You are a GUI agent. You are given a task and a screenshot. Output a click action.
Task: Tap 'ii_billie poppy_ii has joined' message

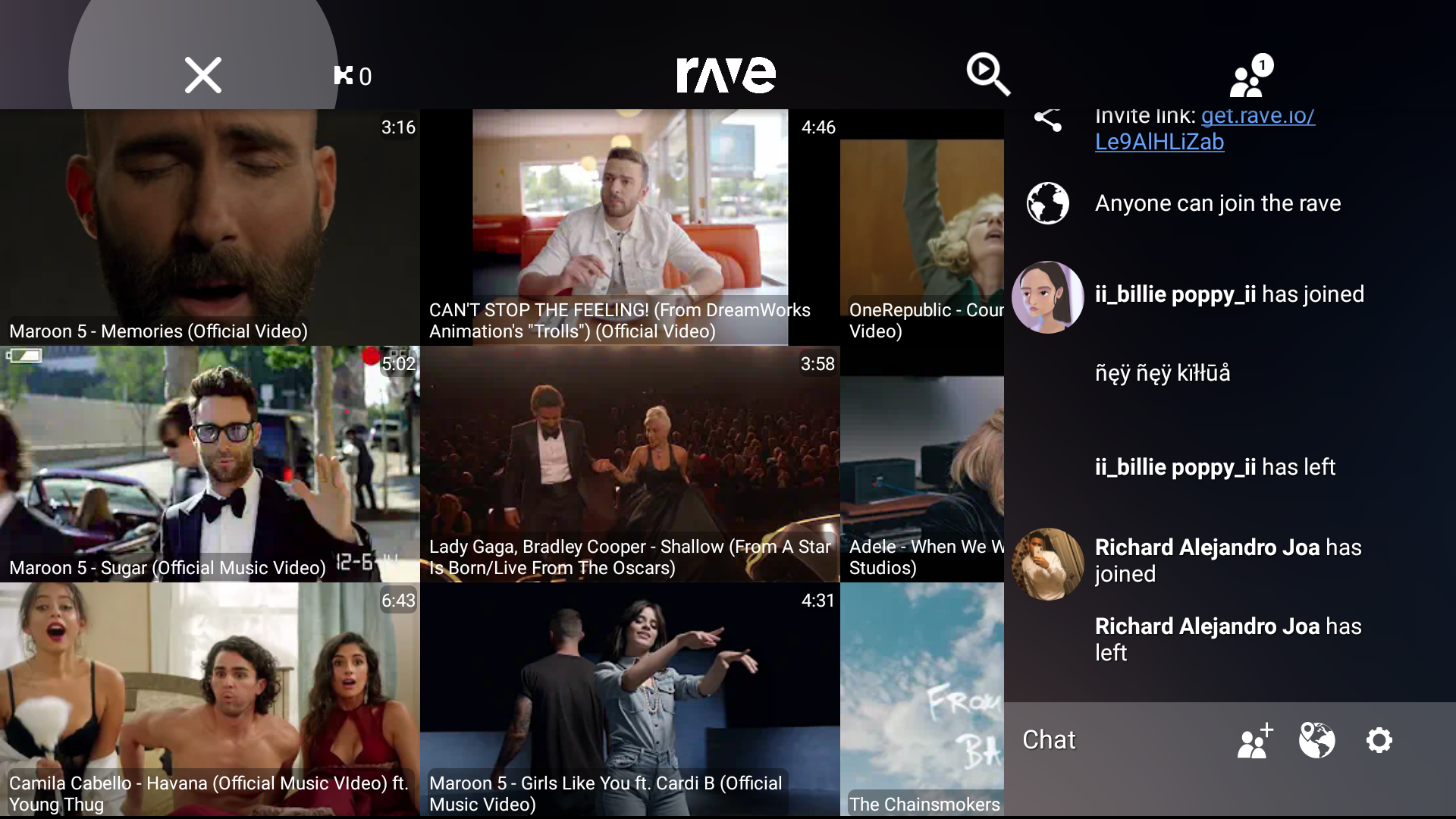click(x=1229, y=295)
